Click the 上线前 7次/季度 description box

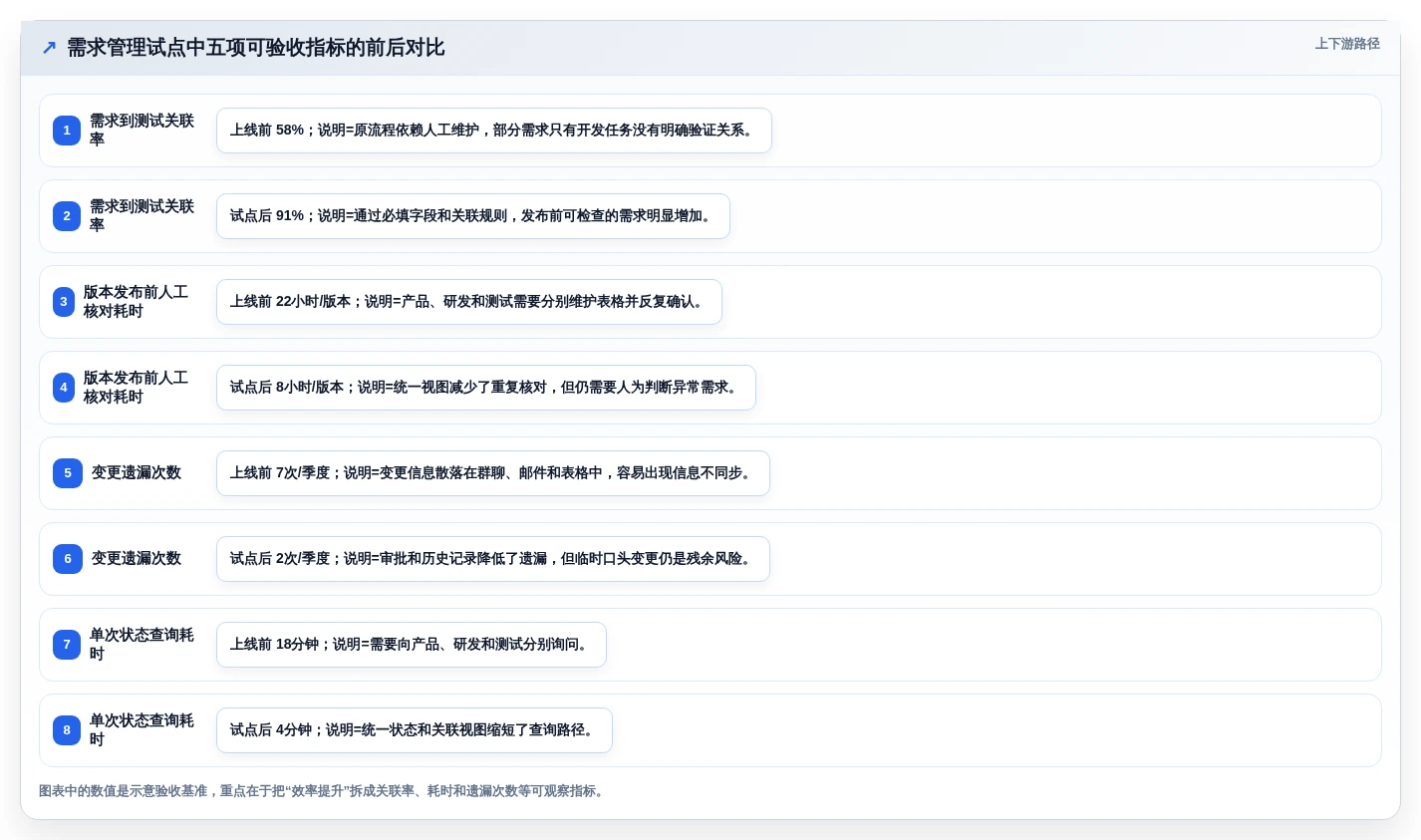(493, 473)
